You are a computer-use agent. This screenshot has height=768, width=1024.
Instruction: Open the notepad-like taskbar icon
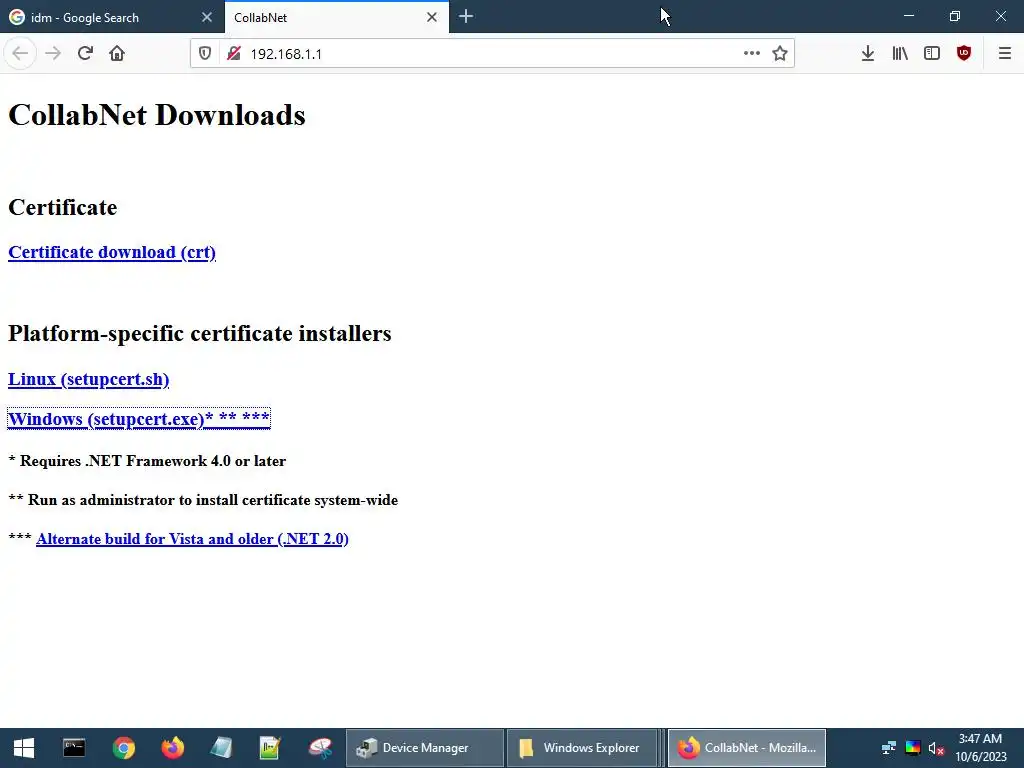click(221, 748)
